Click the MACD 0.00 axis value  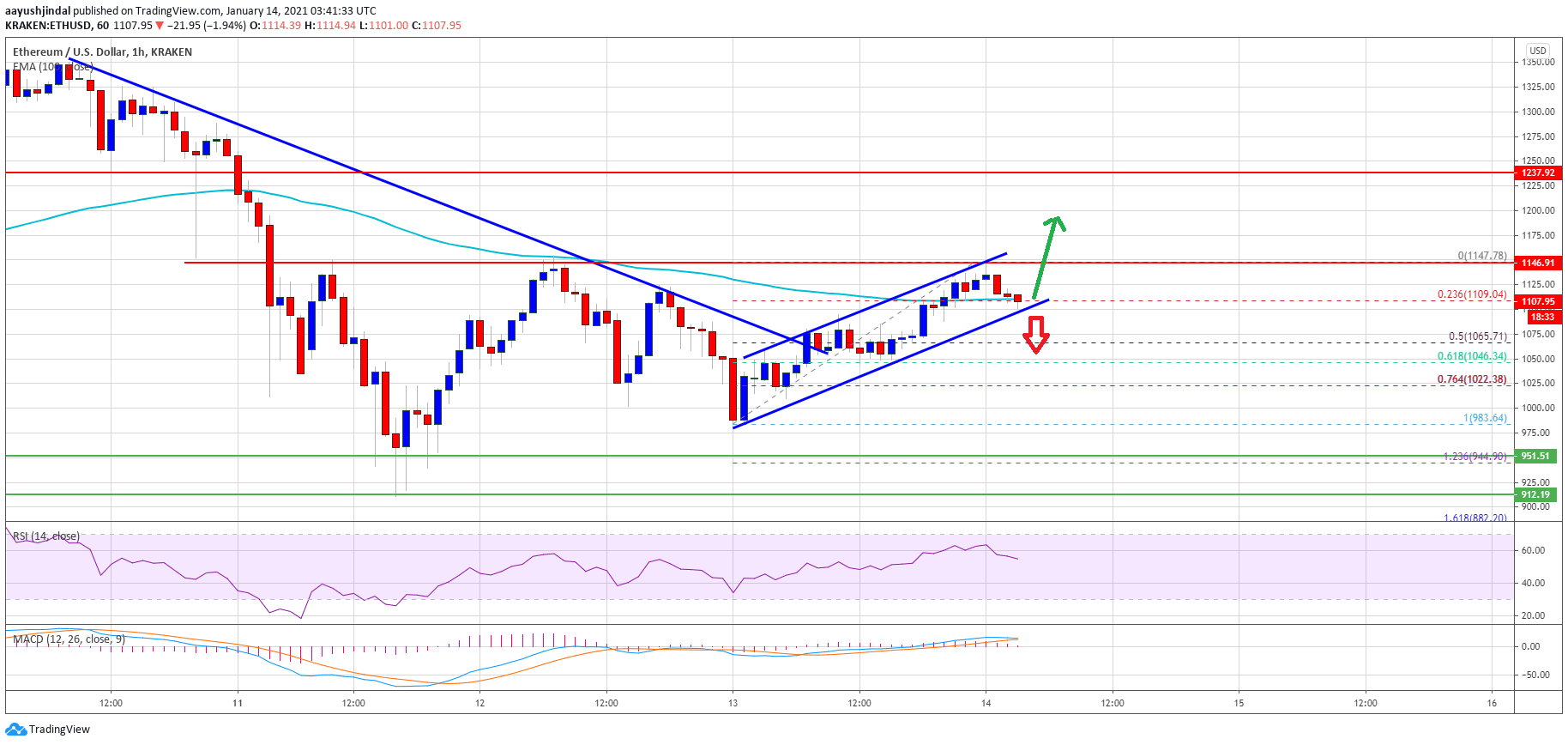coord(1530,646)
